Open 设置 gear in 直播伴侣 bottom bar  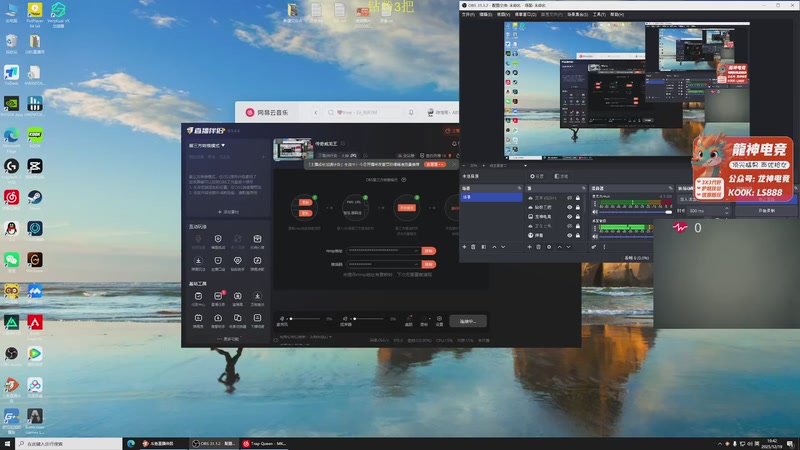point(439,320)
